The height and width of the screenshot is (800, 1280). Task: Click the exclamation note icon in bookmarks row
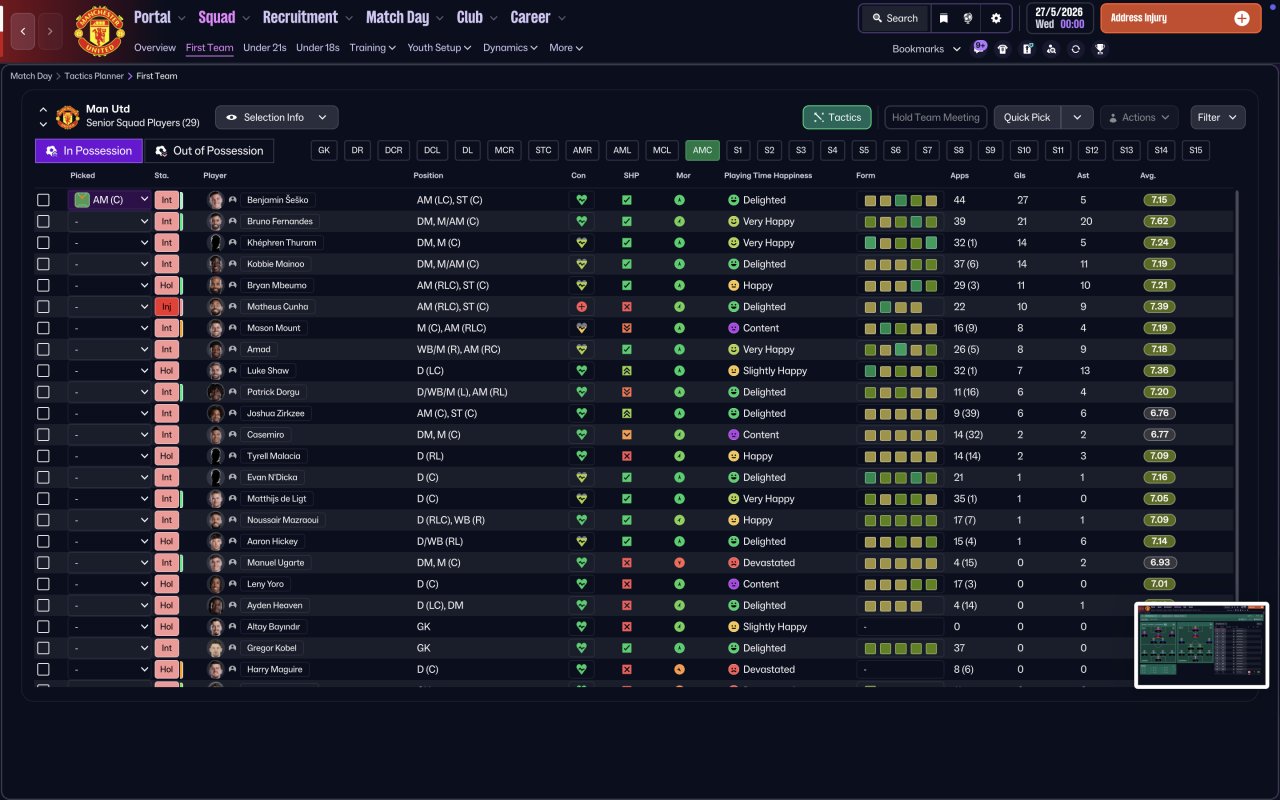(1027, 48)
